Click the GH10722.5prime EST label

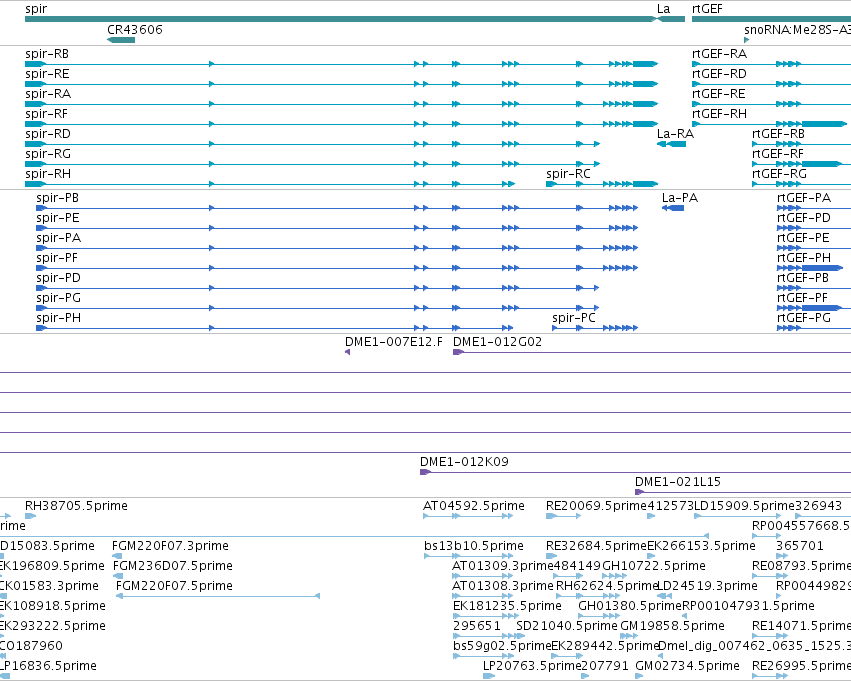coord(654,566)
